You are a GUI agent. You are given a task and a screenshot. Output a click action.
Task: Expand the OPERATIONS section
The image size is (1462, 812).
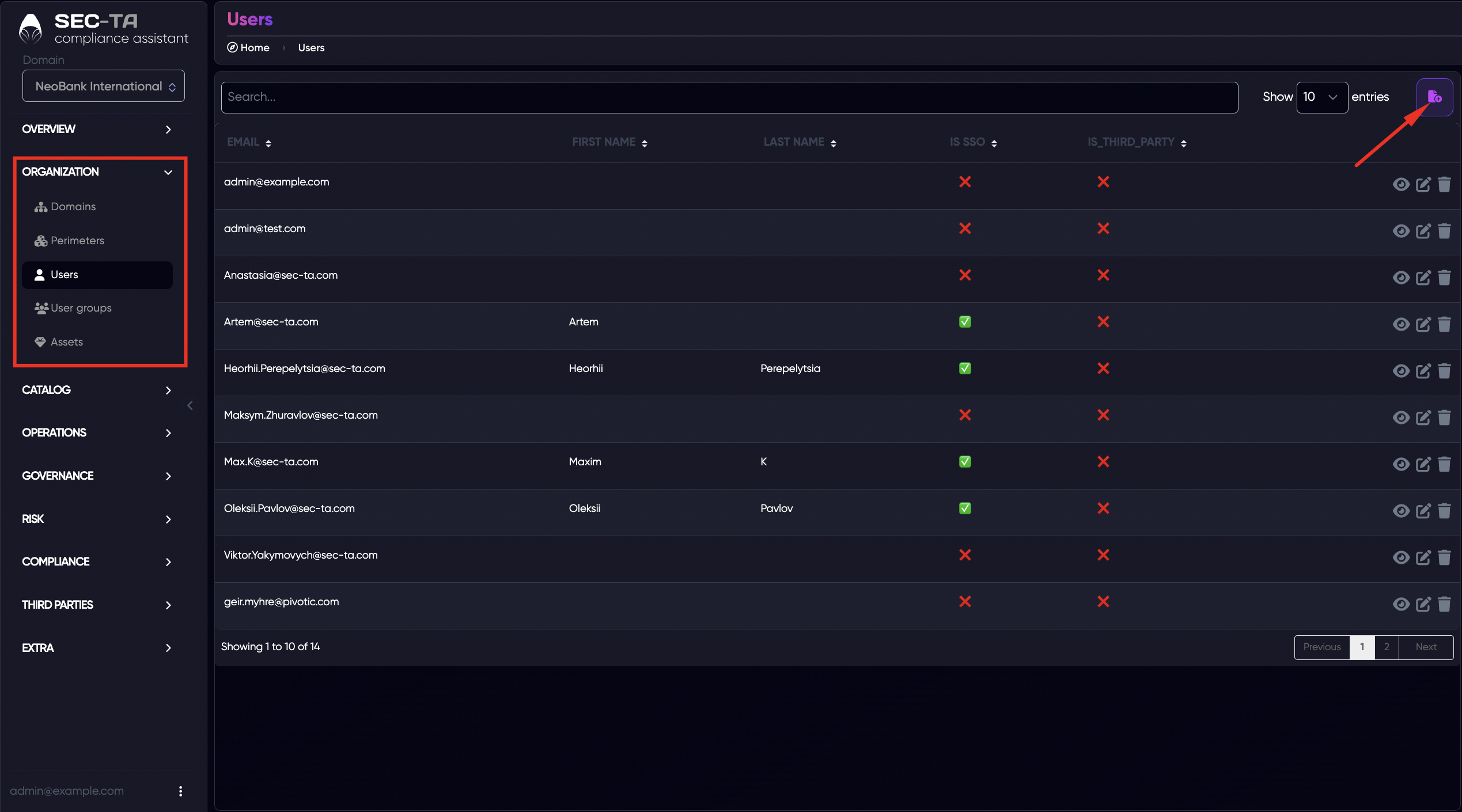point(97,432)
